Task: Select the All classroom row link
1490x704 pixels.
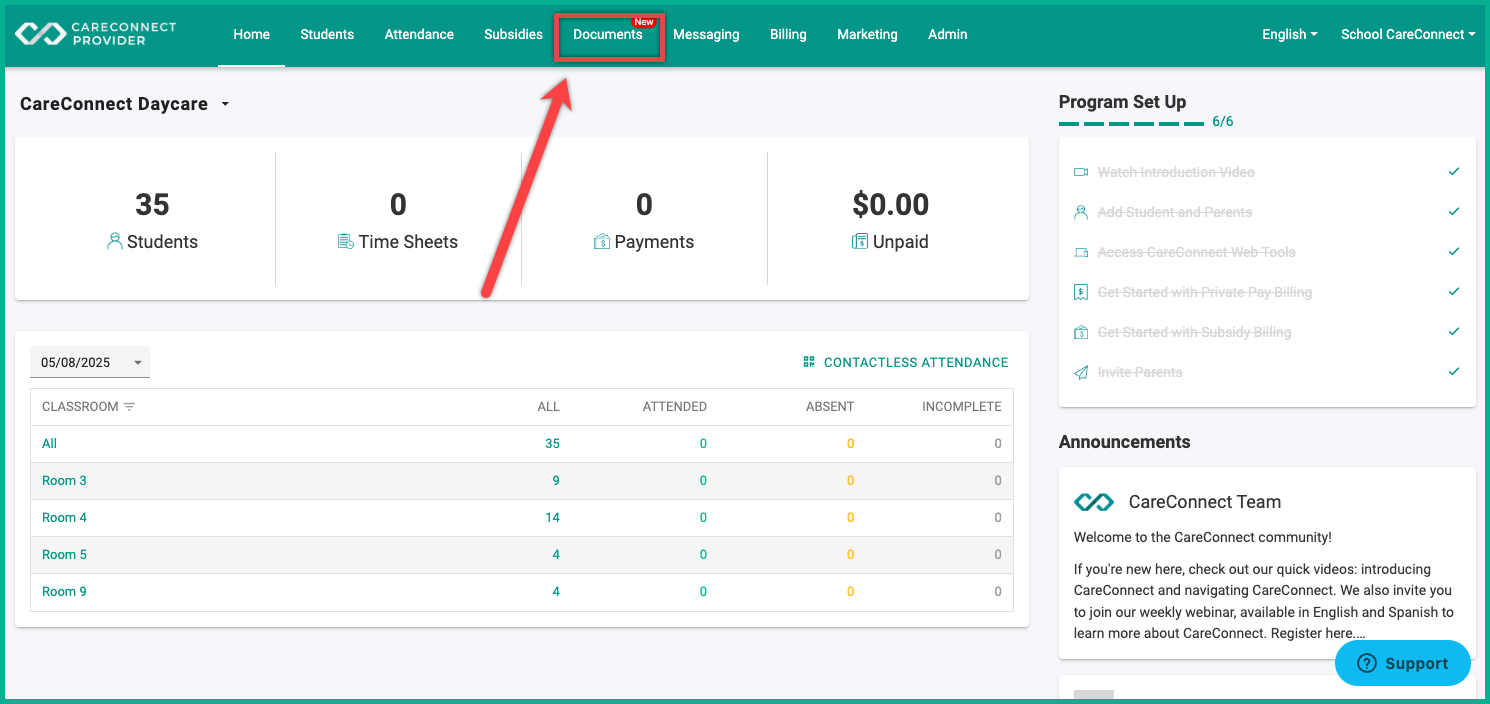Action: point(49,444)
